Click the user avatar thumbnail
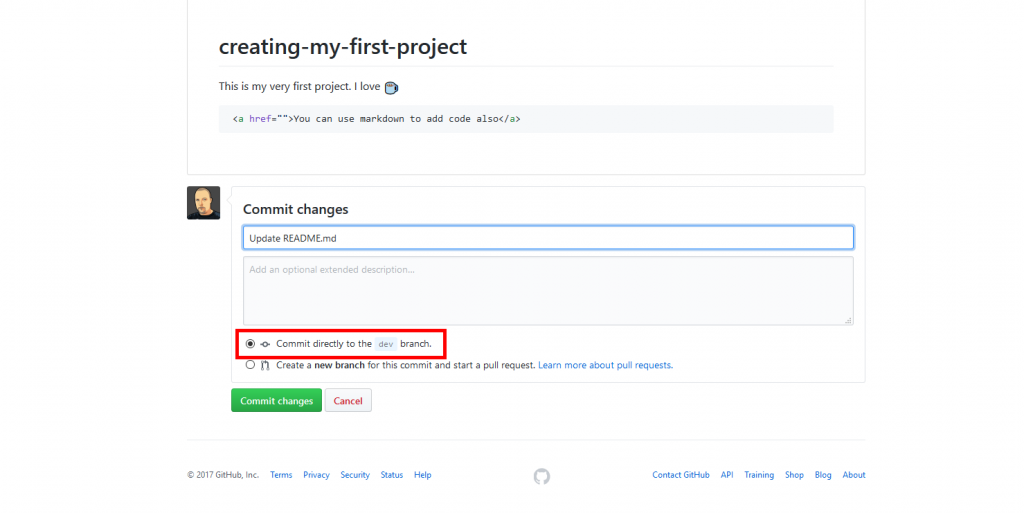Screen dimensions: 1024x513 point(204,203)
